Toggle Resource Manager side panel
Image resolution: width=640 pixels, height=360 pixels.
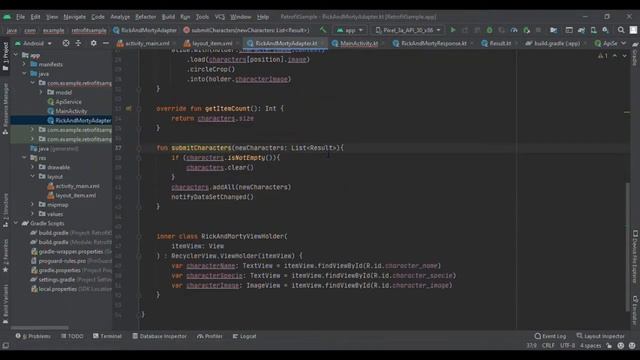click(5, 109)
